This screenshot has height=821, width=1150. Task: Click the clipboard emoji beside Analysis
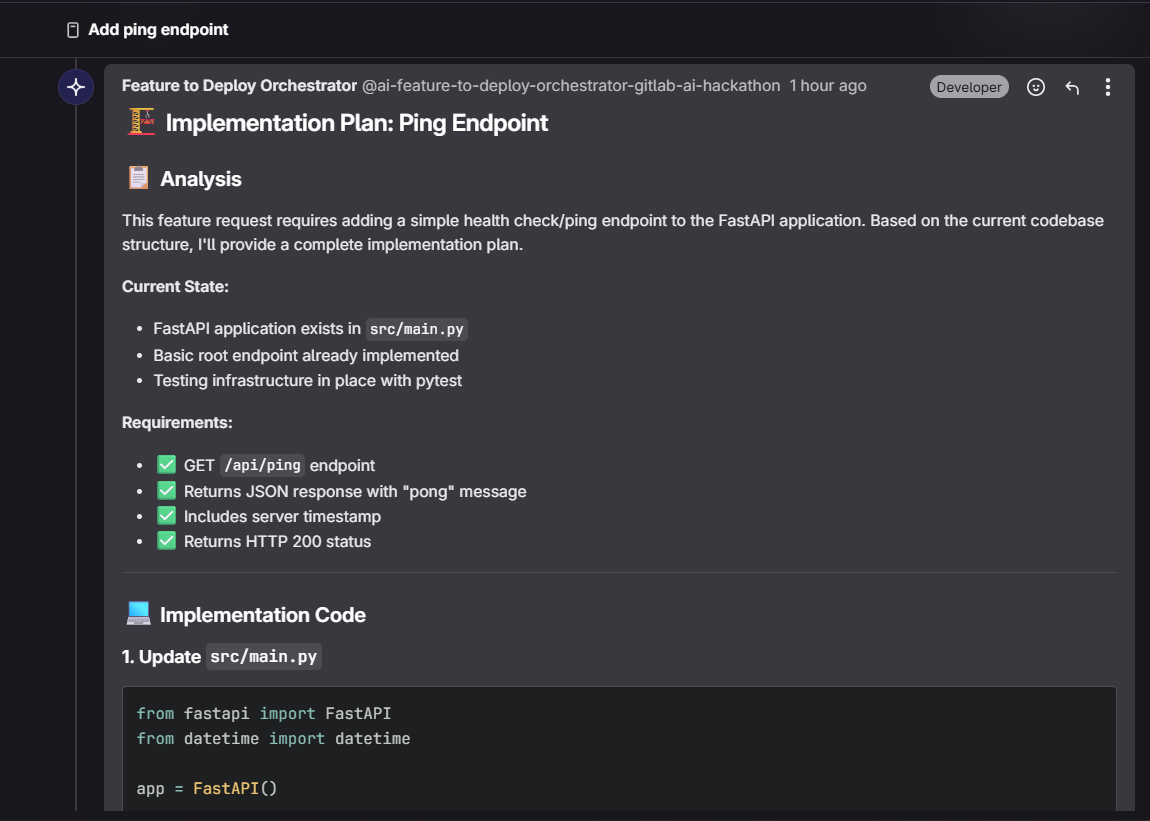tap(138, 179)
